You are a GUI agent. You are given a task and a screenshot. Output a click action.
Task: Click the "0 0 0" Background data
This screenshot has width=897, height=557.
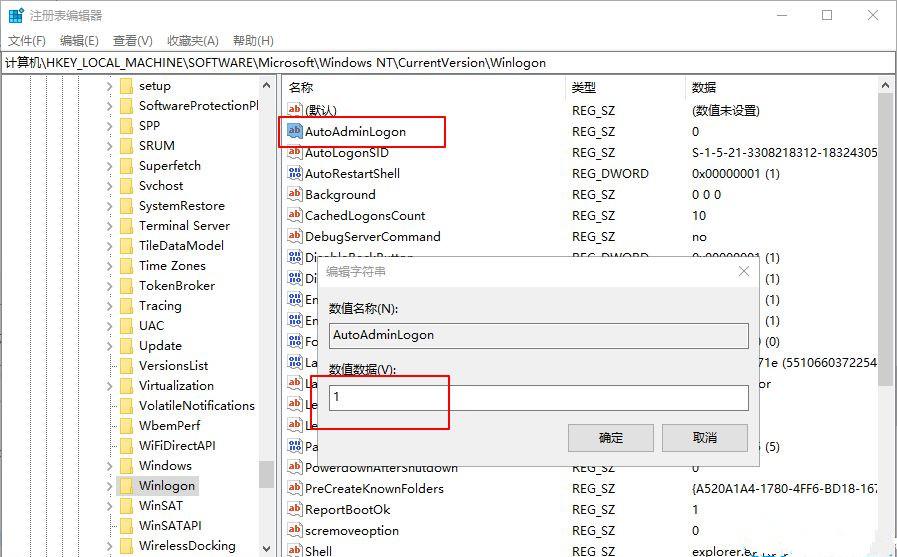(707, 194)
